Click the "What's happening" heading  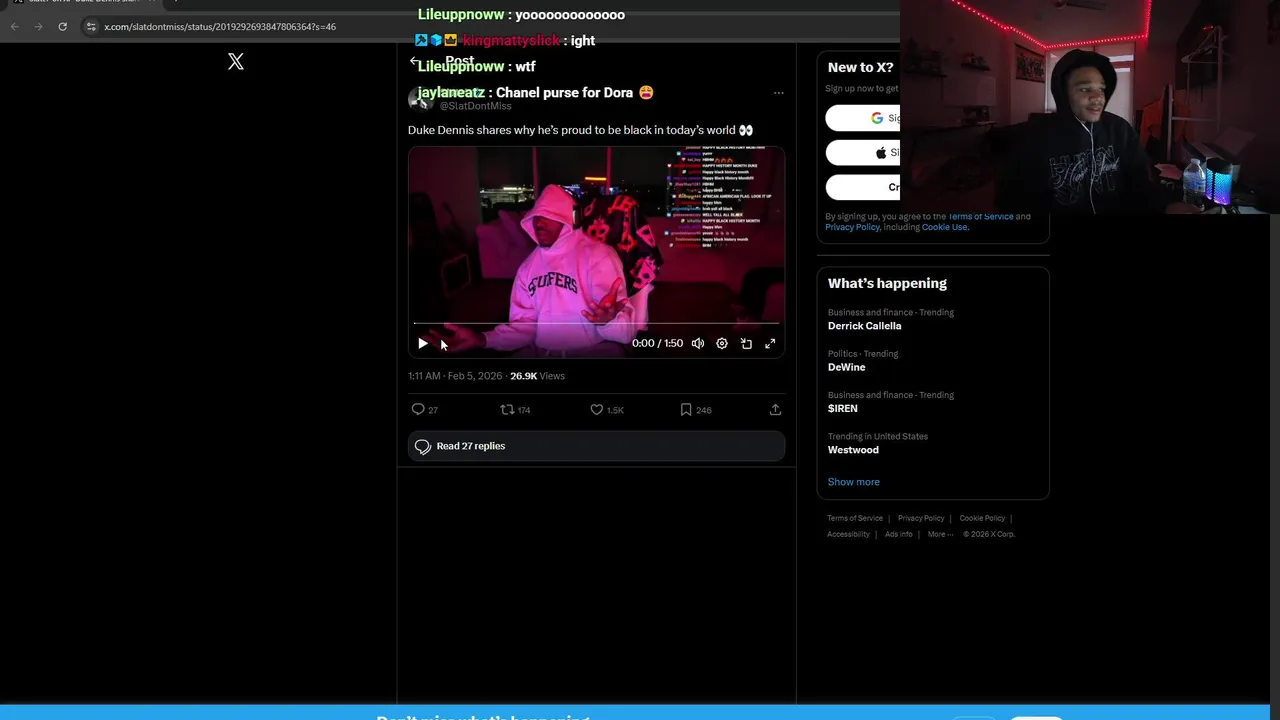pos(887,283)
